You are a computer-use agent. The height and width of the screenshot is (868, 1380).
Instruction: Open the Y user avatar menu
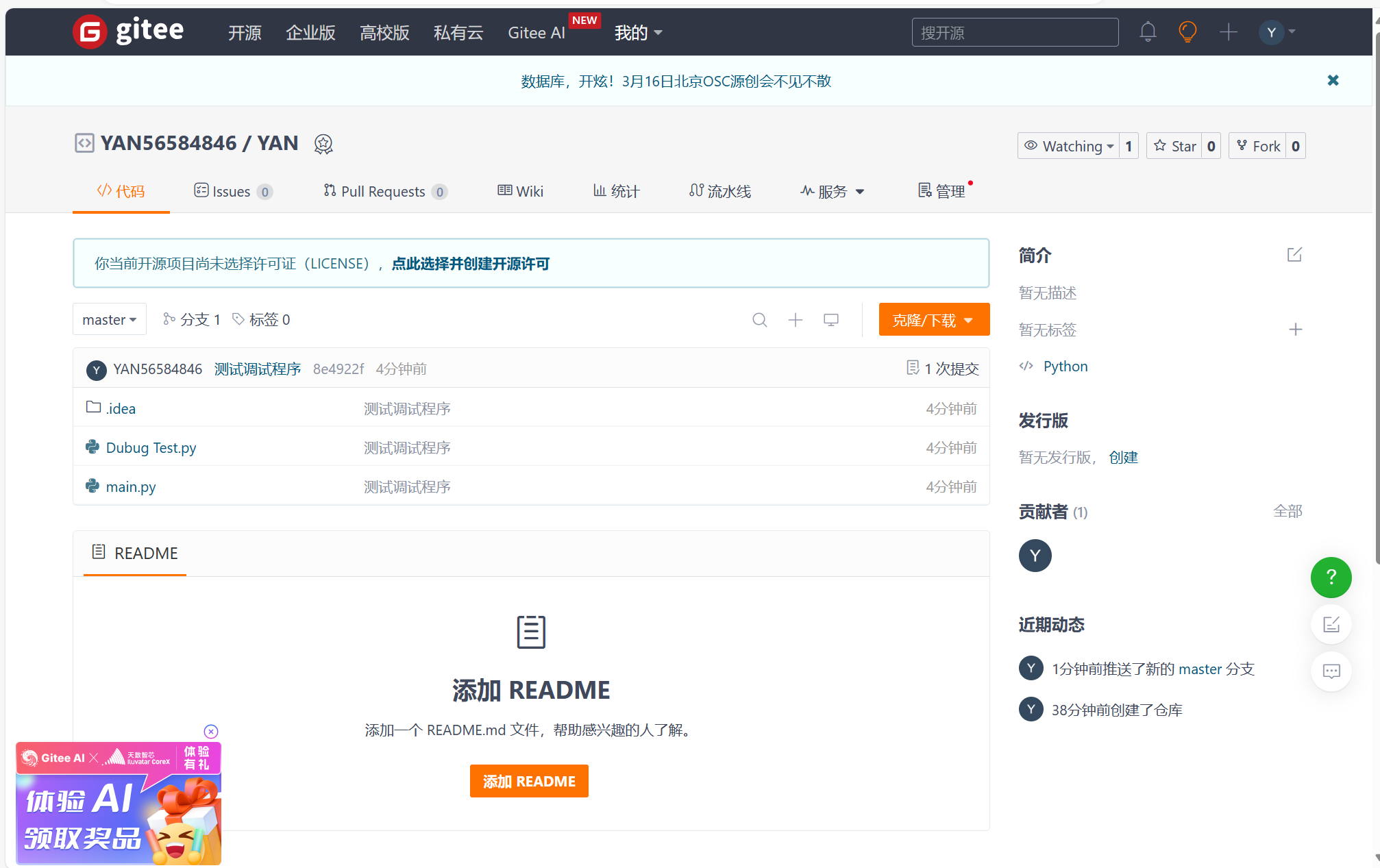pos(1277,32)
